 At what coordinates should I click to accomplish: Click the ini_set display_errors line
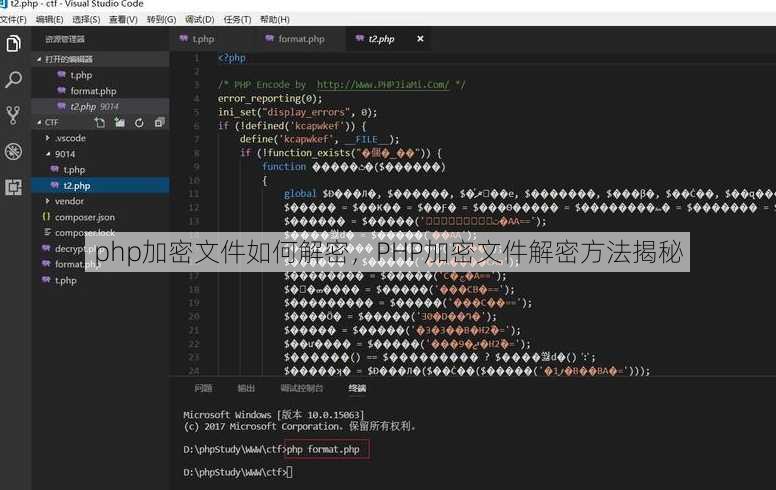pos(297,112)
